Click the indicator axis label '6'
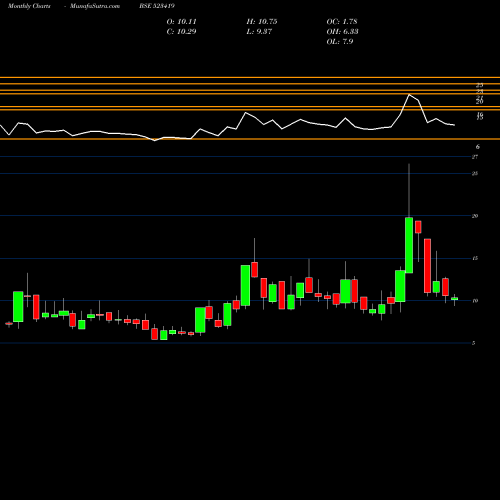This screenshot has width=500, height=500. [x=478, y=147]
